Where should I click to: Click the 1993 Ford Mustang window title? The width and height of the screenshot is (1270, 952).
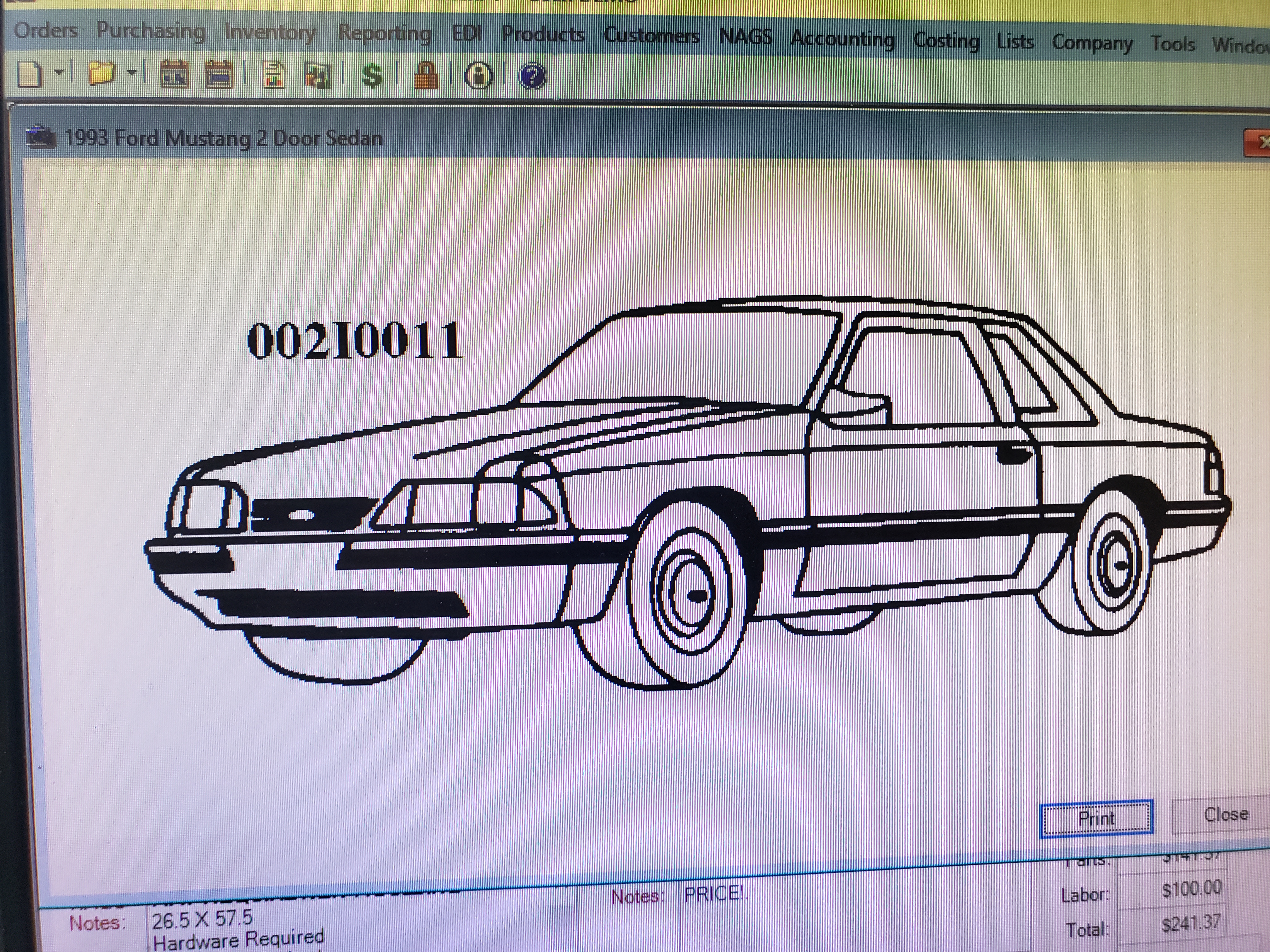point(223,138)
